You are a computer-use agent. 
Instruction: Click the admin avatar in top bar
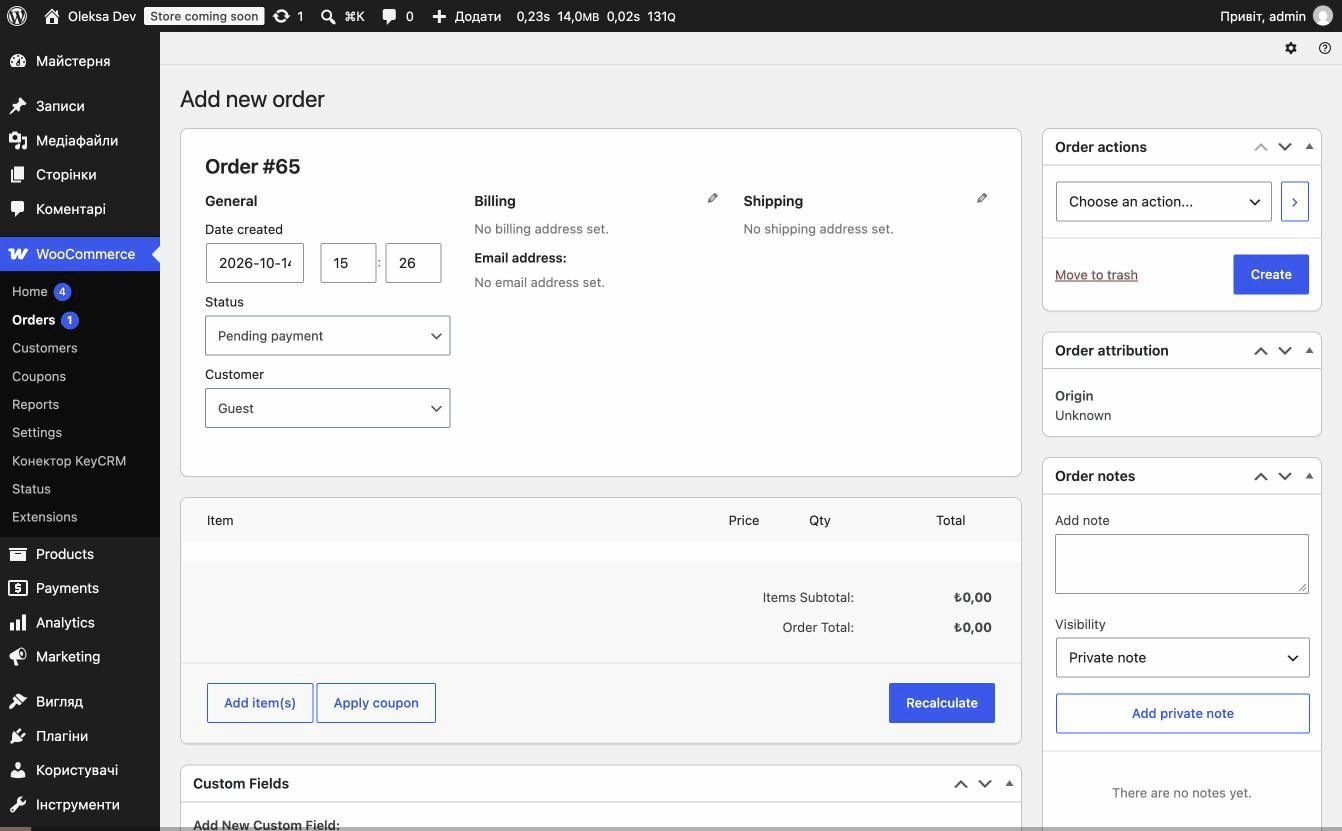(x=1323, y=16)
